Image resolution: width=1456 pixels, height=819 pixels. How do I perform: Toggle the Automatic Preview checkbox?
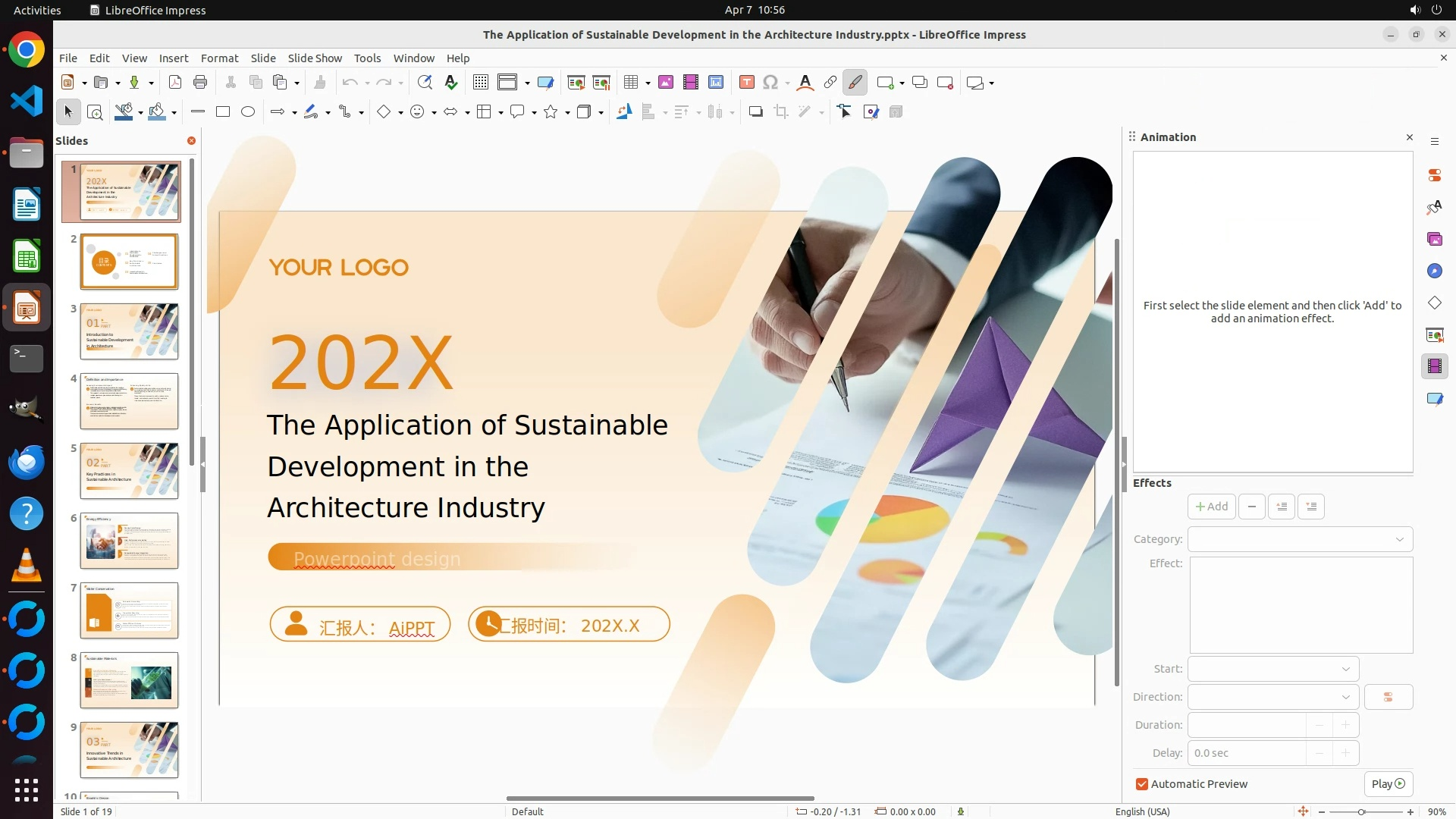click(x=1142, y=784)
